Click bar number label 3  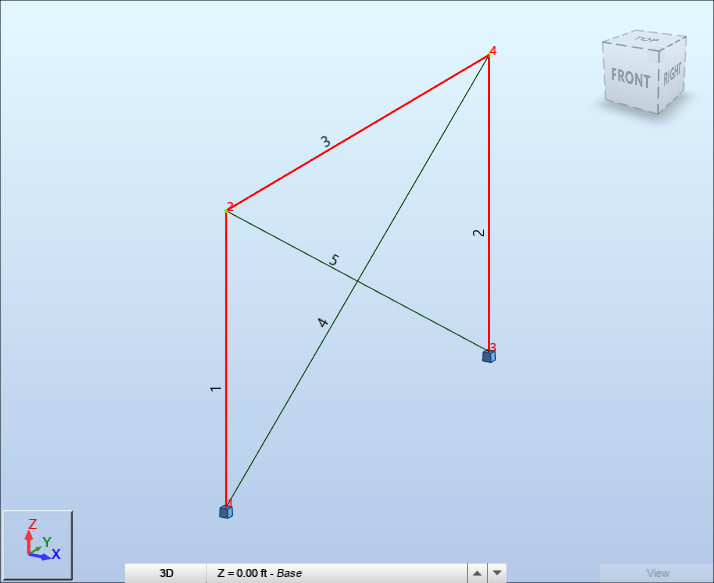tap(326, 142)
